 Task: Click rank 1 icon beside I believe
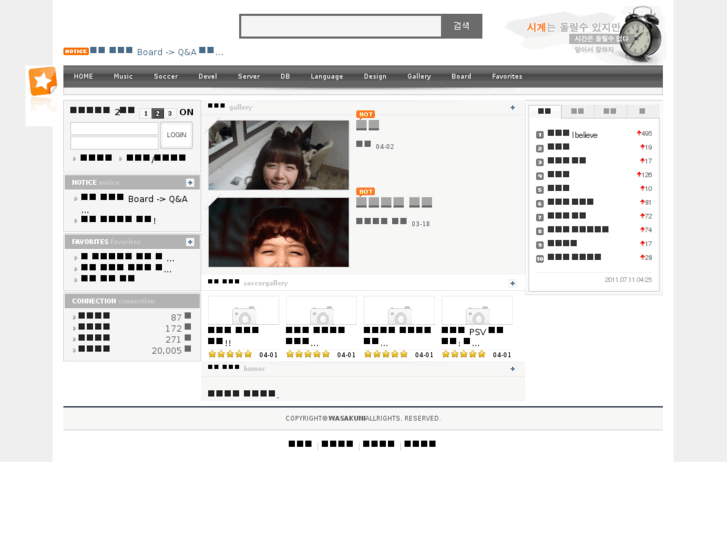(x=540, y=135)
